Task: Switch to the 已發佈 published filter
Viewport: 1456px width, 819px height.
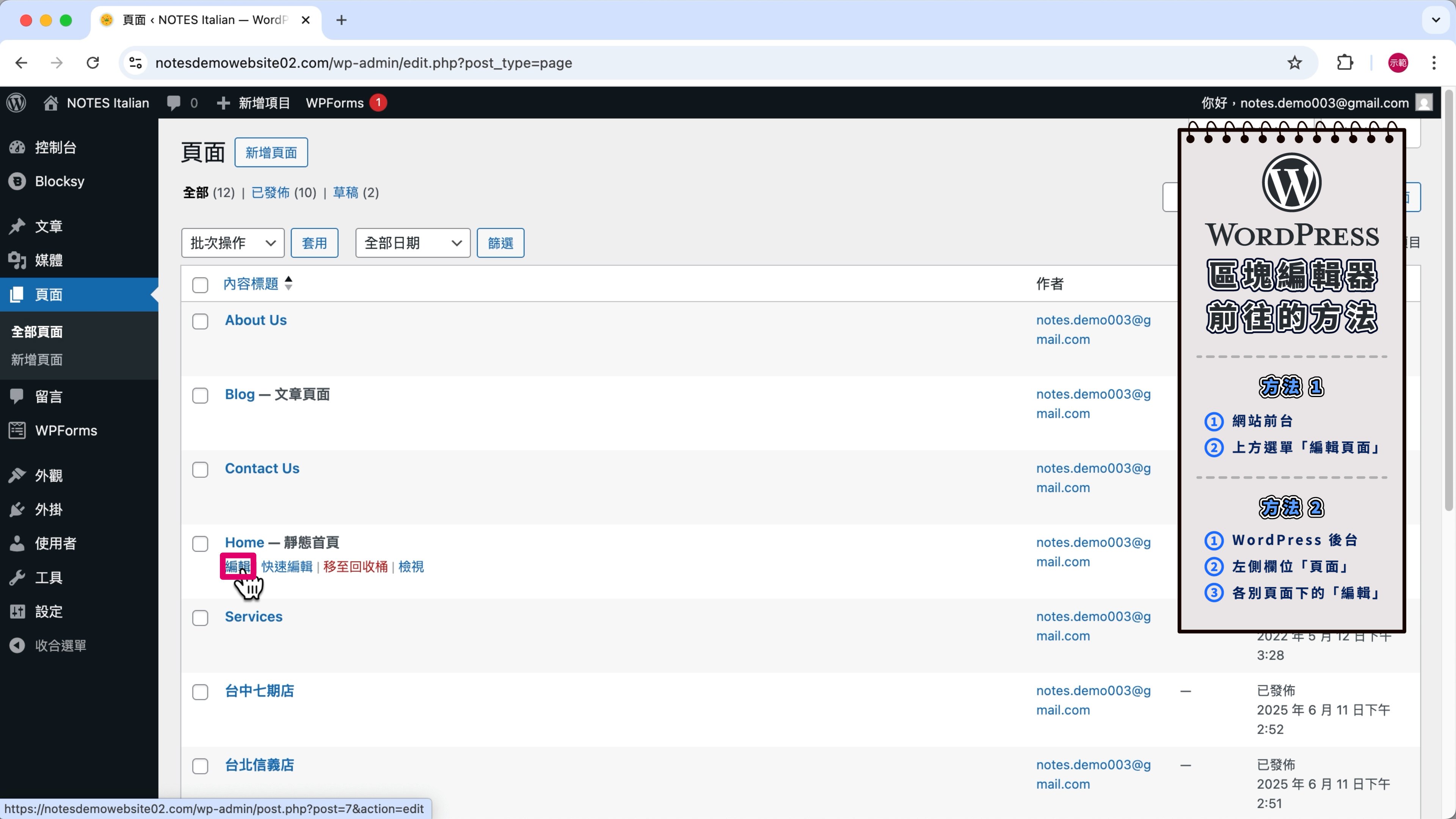Action: 270,193
